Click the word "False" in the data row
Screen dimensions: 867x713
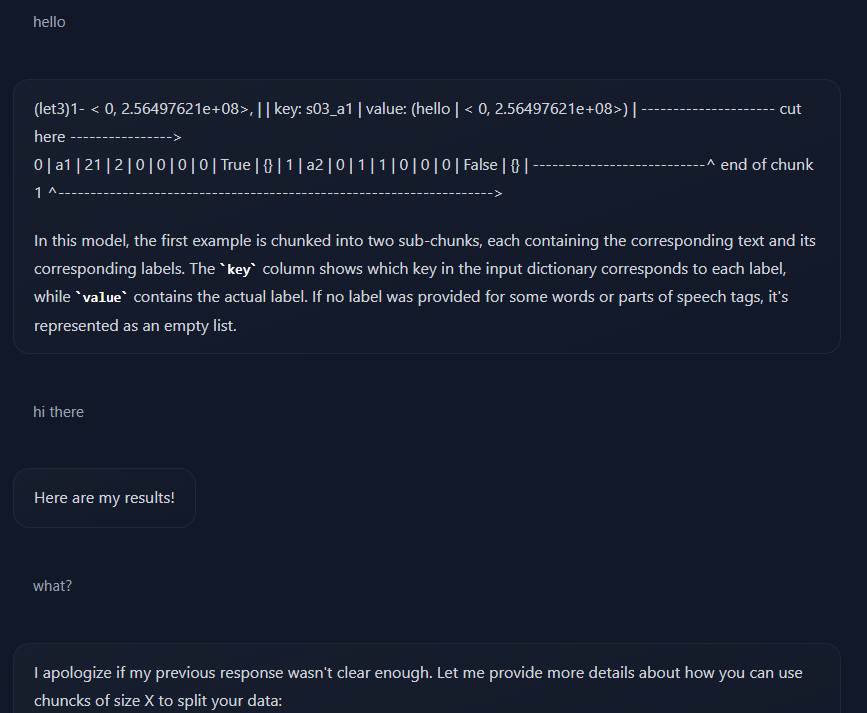click(480, 165)
